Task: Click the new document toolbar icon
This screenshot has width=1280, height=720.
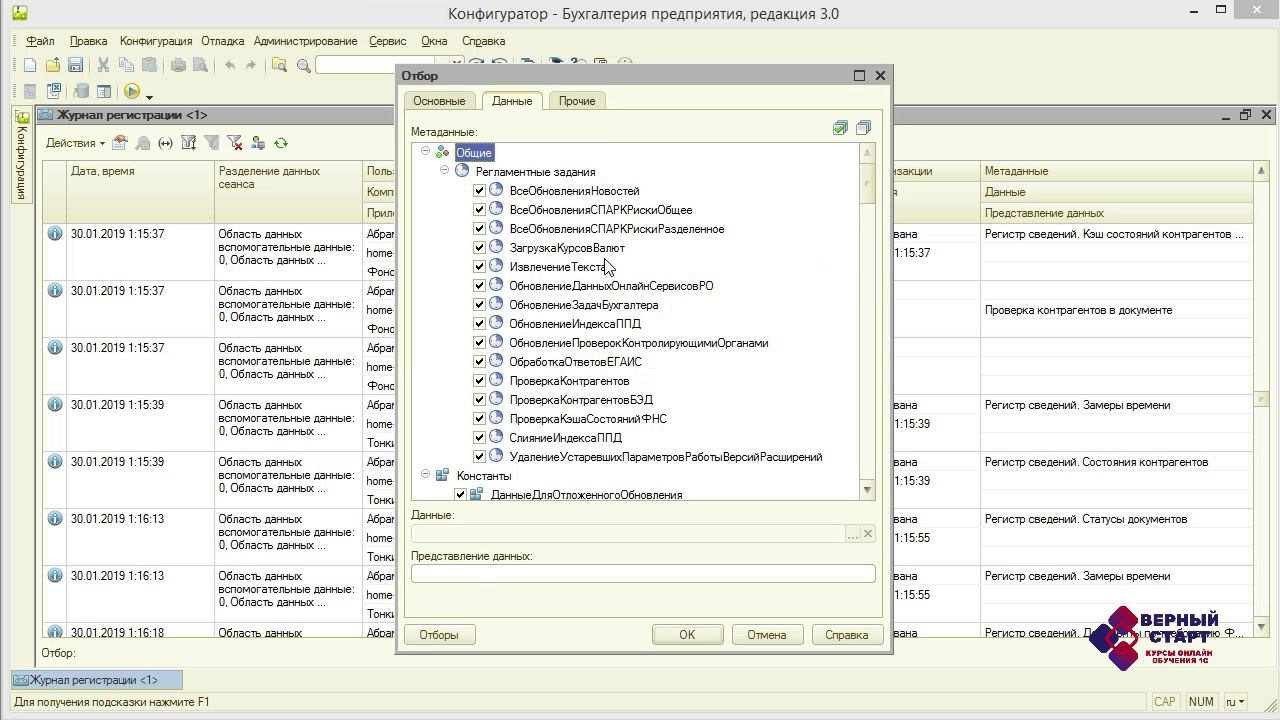Action: (30, 66)
